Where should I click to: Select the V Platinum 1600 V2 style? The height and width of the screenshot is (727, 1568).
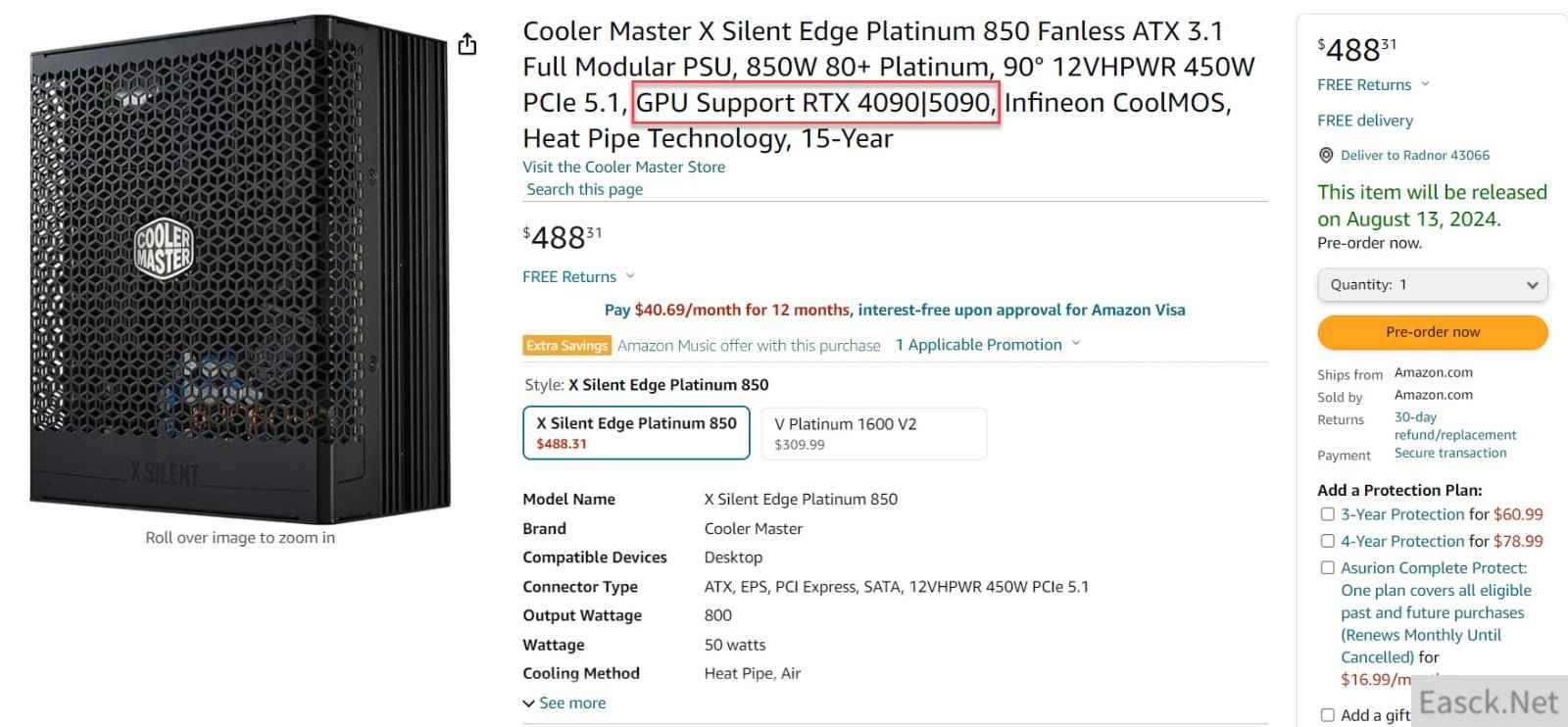pos(873,433)
